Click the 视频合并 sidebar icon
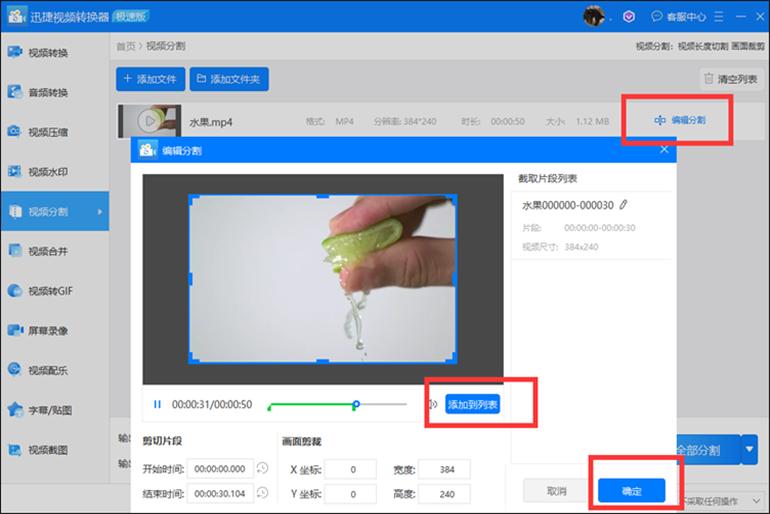 15,250
